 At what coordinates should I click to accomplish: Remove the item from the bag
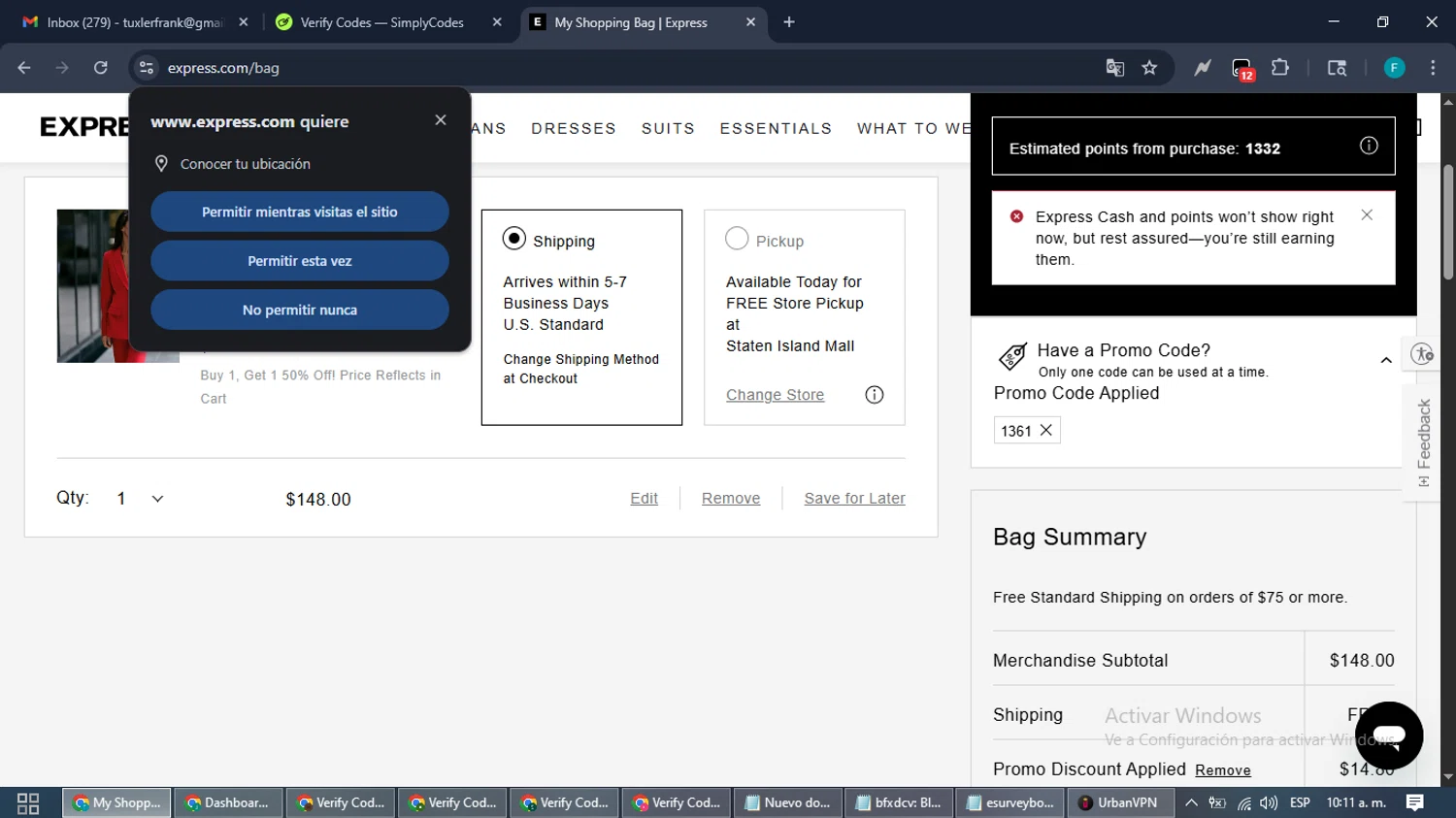point(731,499)
